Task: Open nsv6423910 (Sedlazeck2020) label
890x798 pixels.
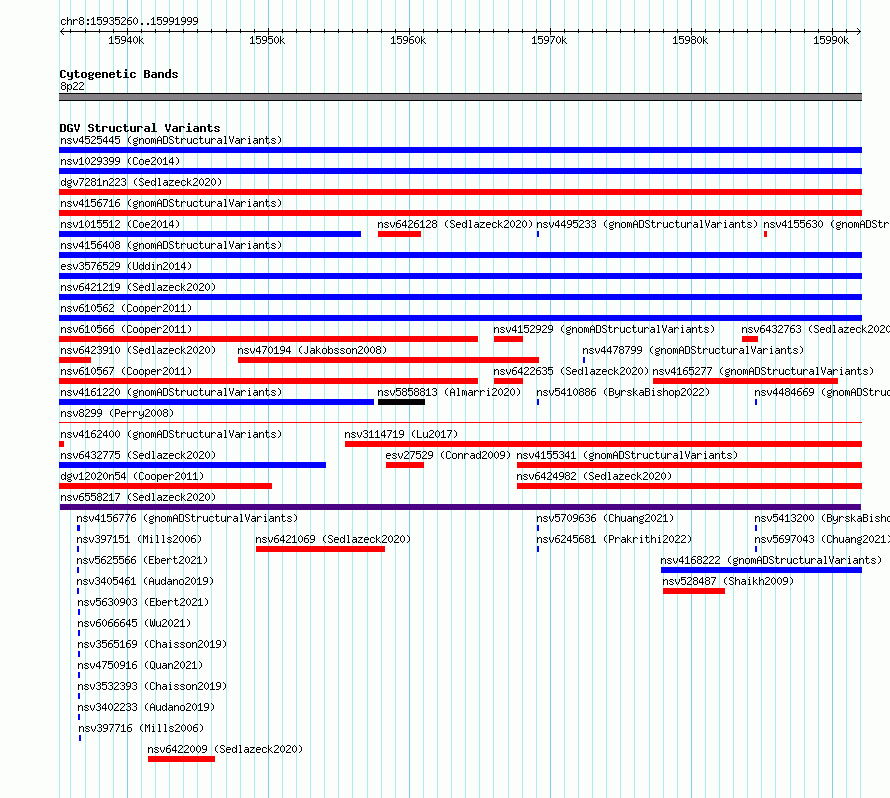Action: click(x=138, y=350)
